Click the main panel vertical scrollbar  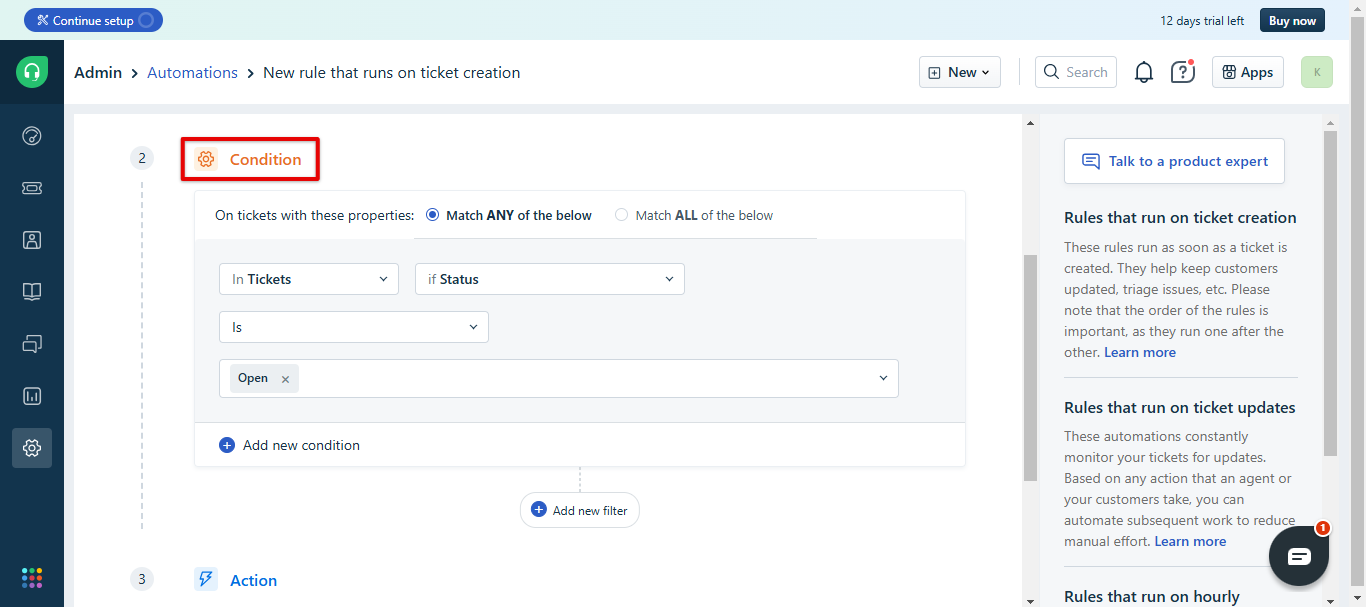click(x=1030, y=368)
